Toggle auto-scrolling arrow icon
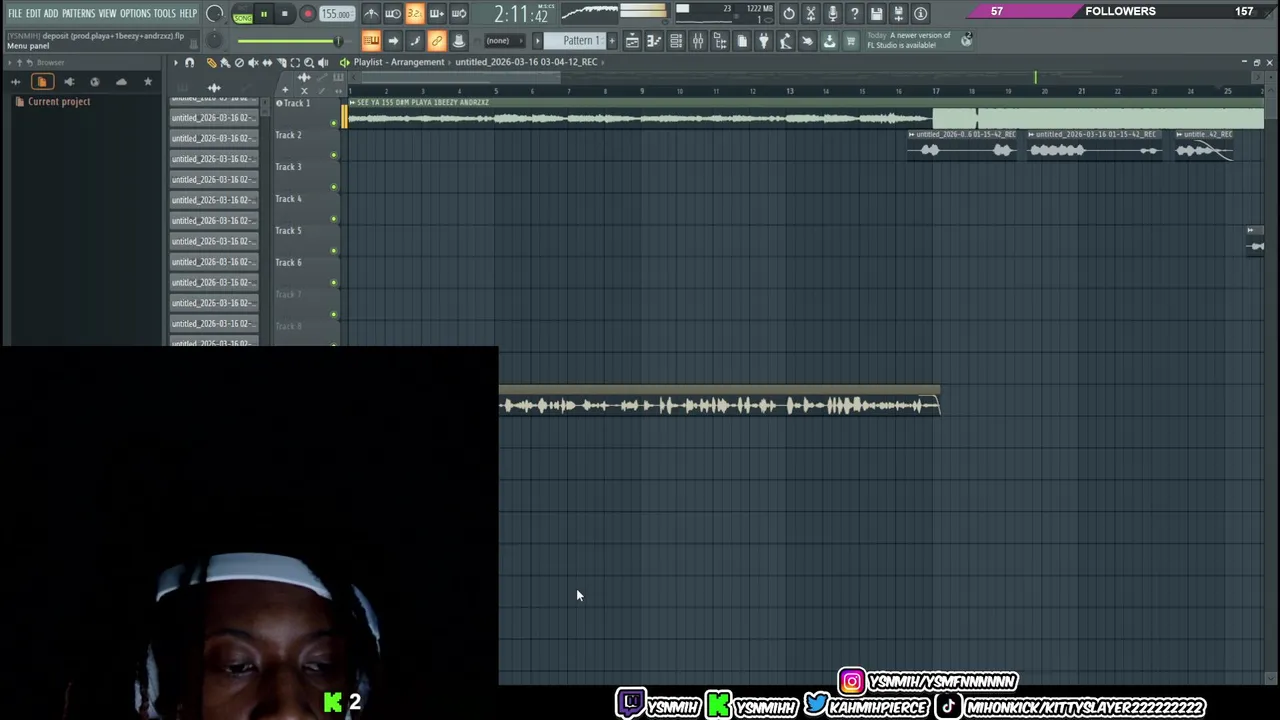This screenshot has height=720, width=1280. pyautogui.click(x=393, y=41)
